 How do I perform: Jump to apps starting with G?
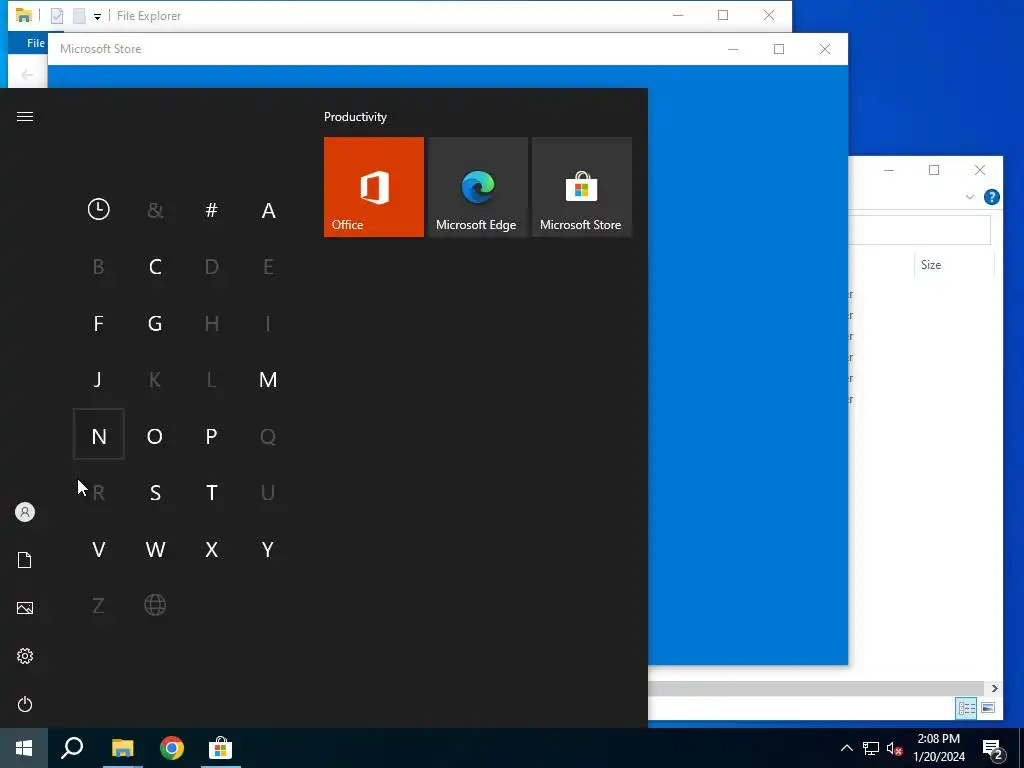tap(155, 323)
